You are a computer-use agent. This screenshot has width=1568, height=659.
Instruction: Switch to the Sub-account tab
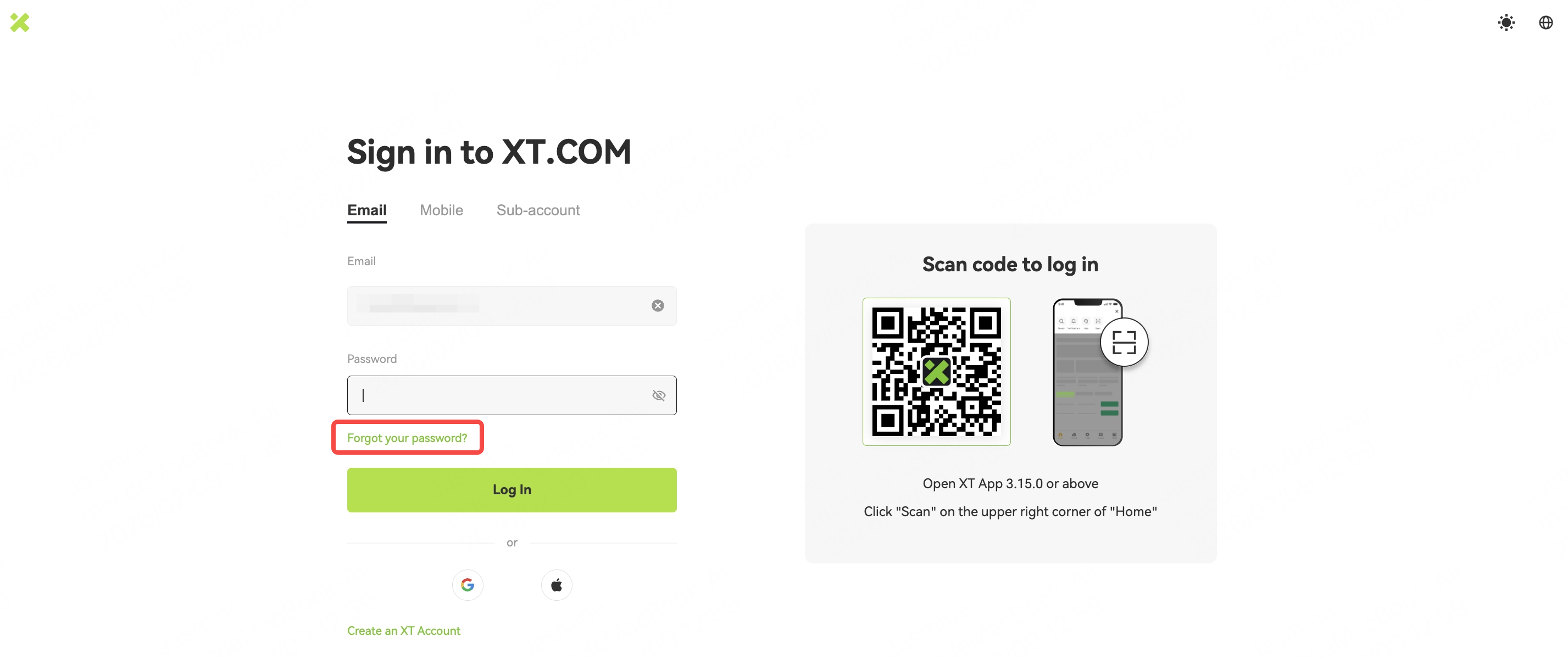coord(538,210)
